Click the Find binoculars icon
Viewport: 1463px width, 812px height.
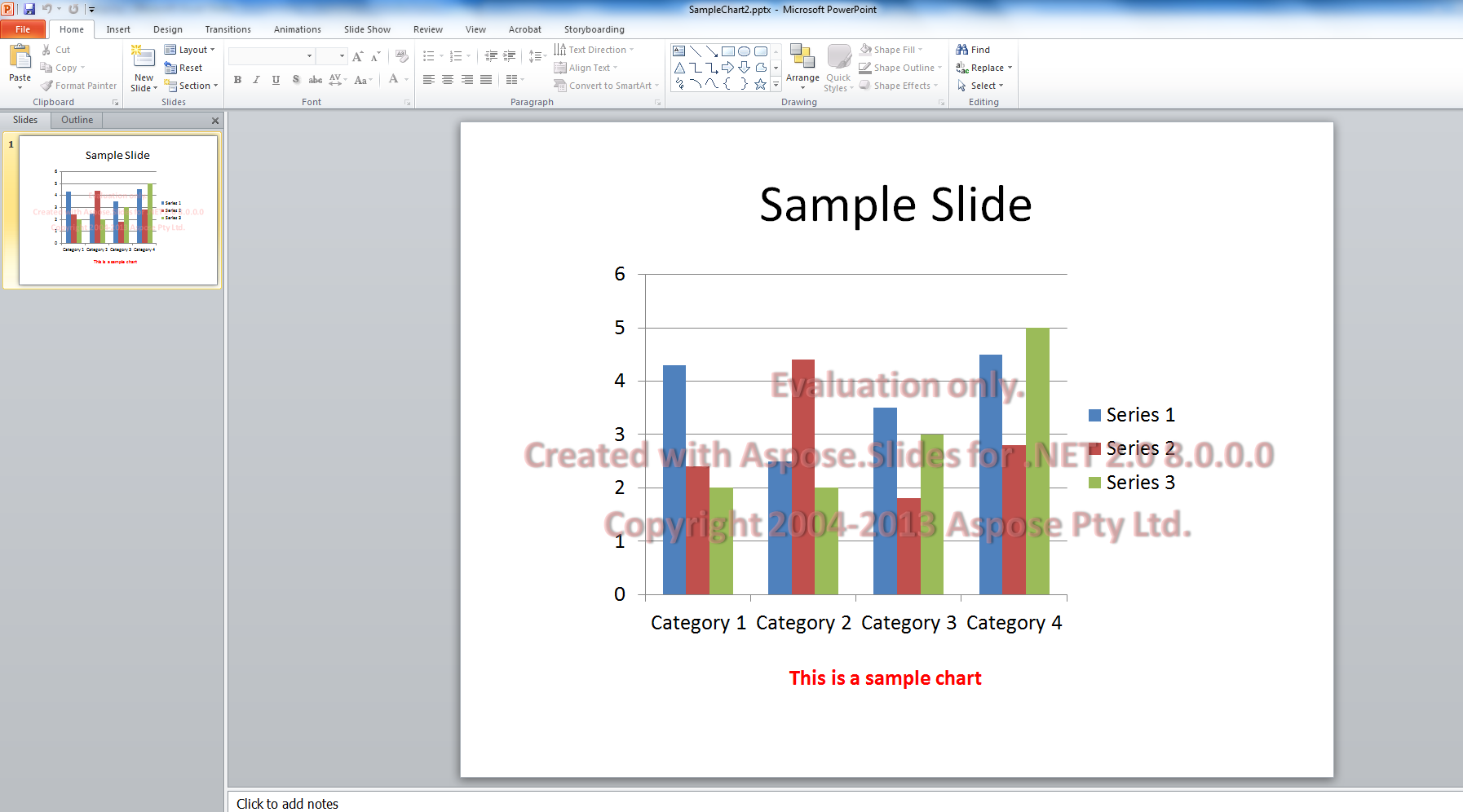click(962, 50)
